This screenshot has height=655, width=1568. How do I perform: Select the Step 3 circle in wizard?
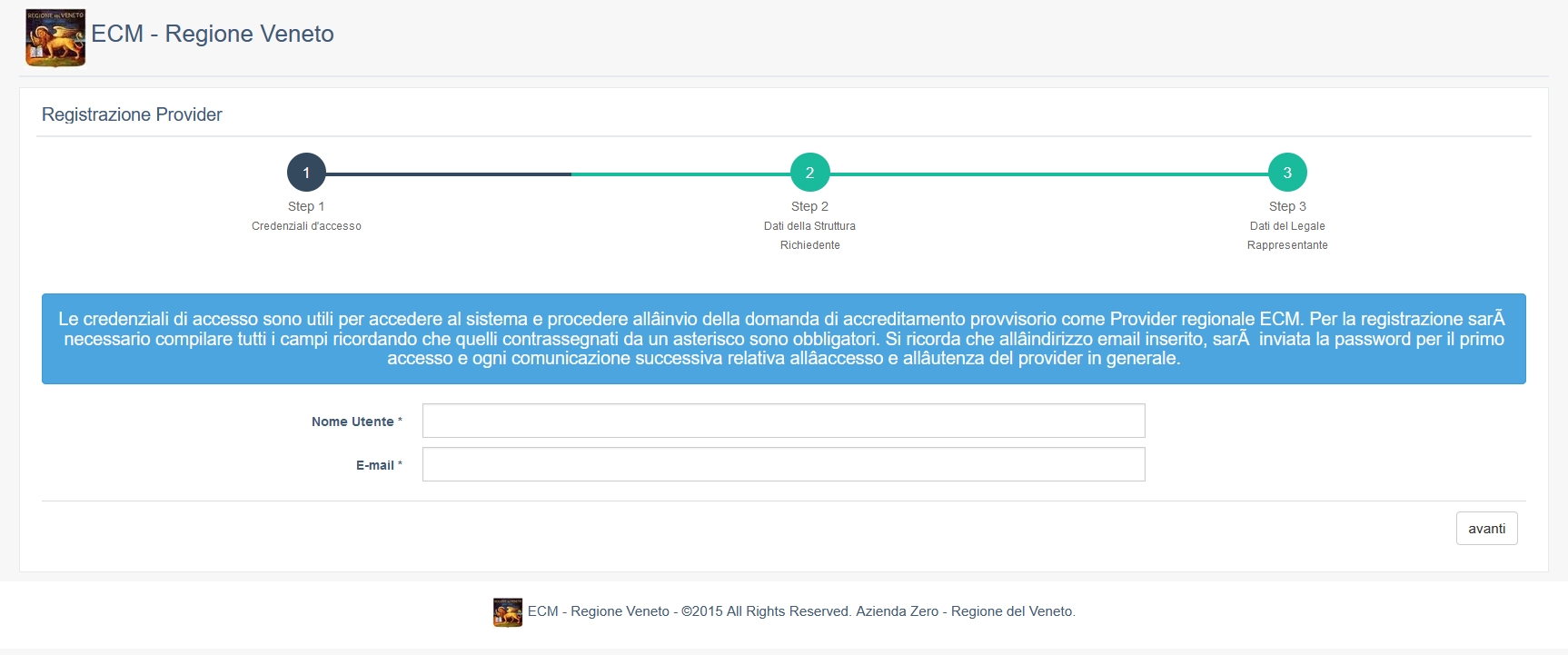click(x=1287, y=173)
